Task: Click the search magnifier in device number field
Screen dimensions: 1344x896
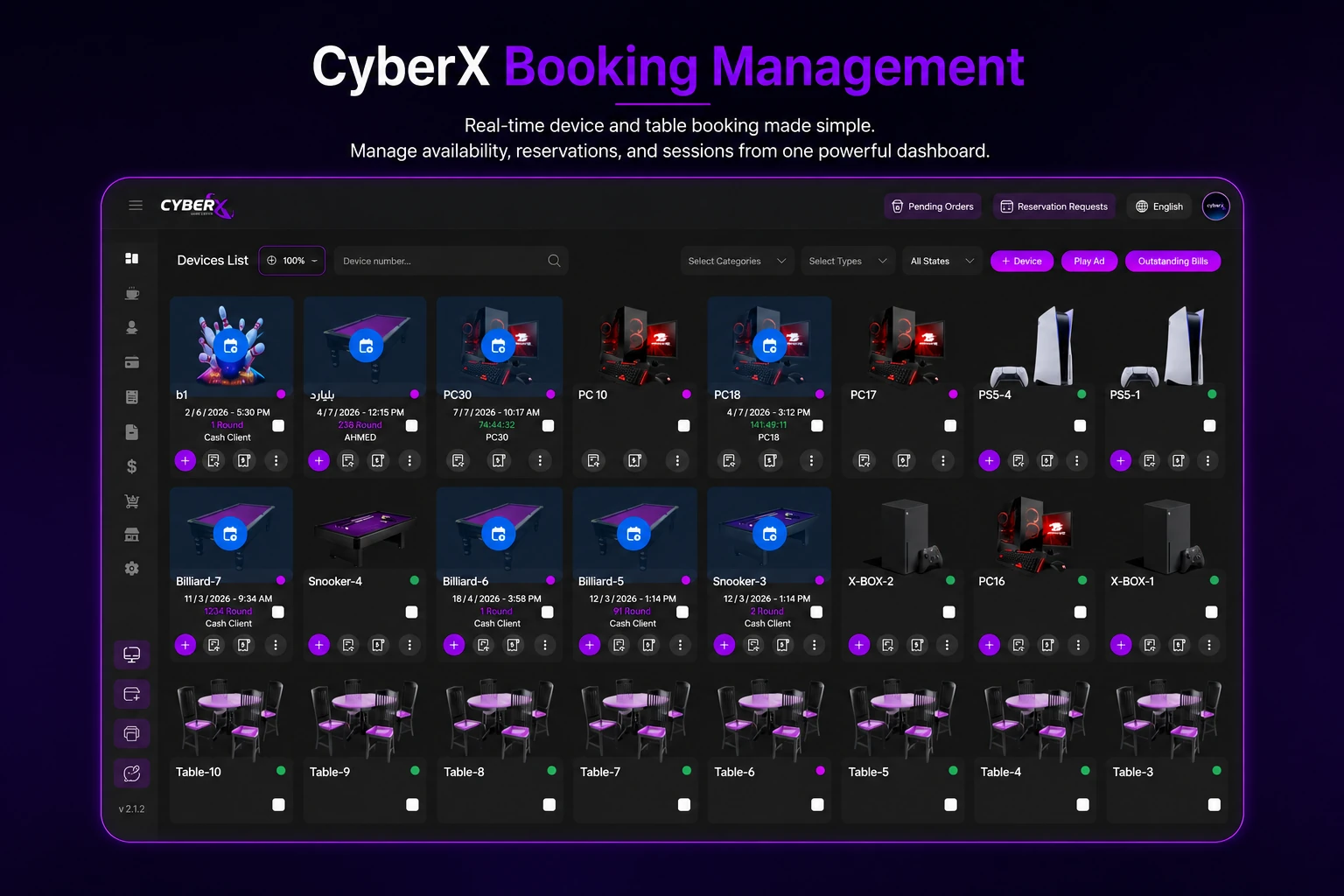Action: (554, 261)
